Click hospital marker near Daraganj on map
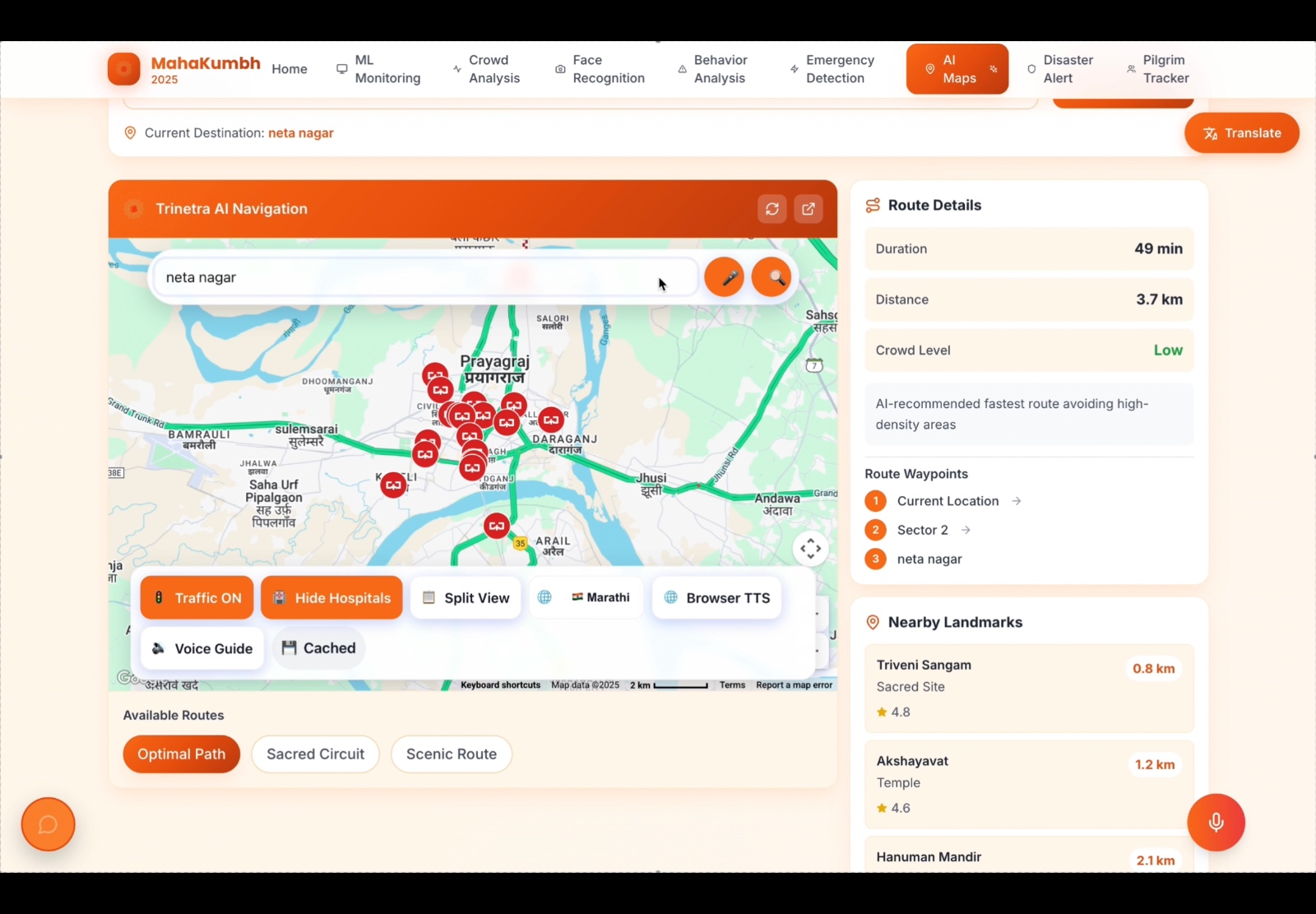Viewport: 1316px width, 914px height. (x=551, y=420)
